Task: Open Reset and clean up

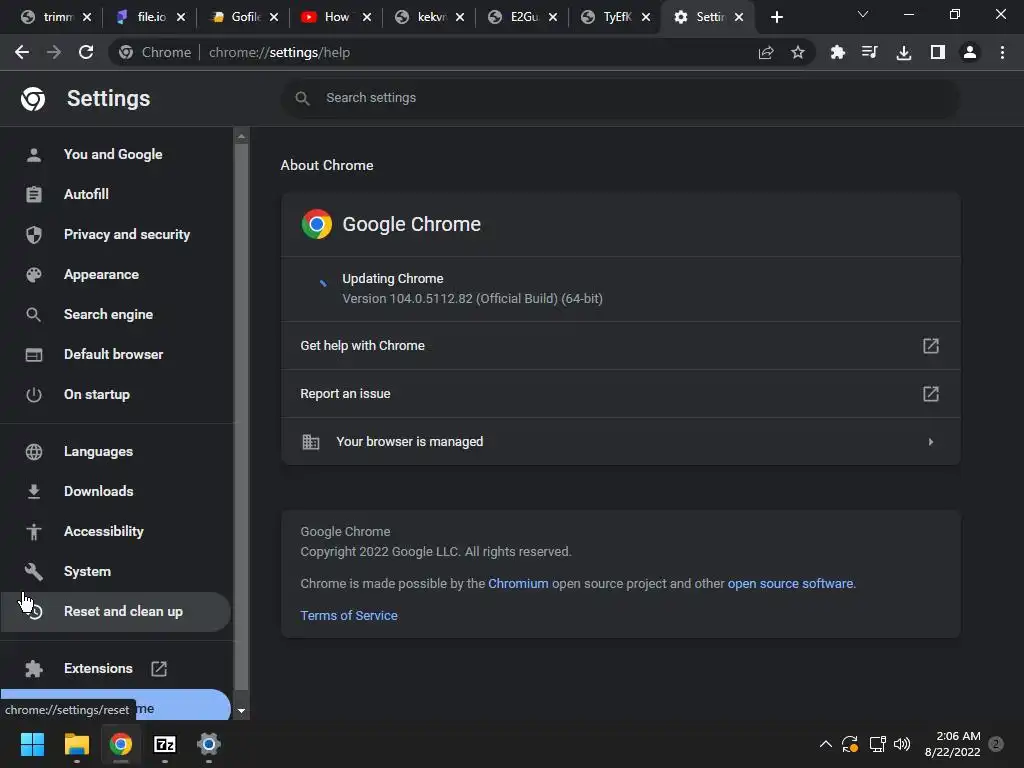Action: pos(116,611)
